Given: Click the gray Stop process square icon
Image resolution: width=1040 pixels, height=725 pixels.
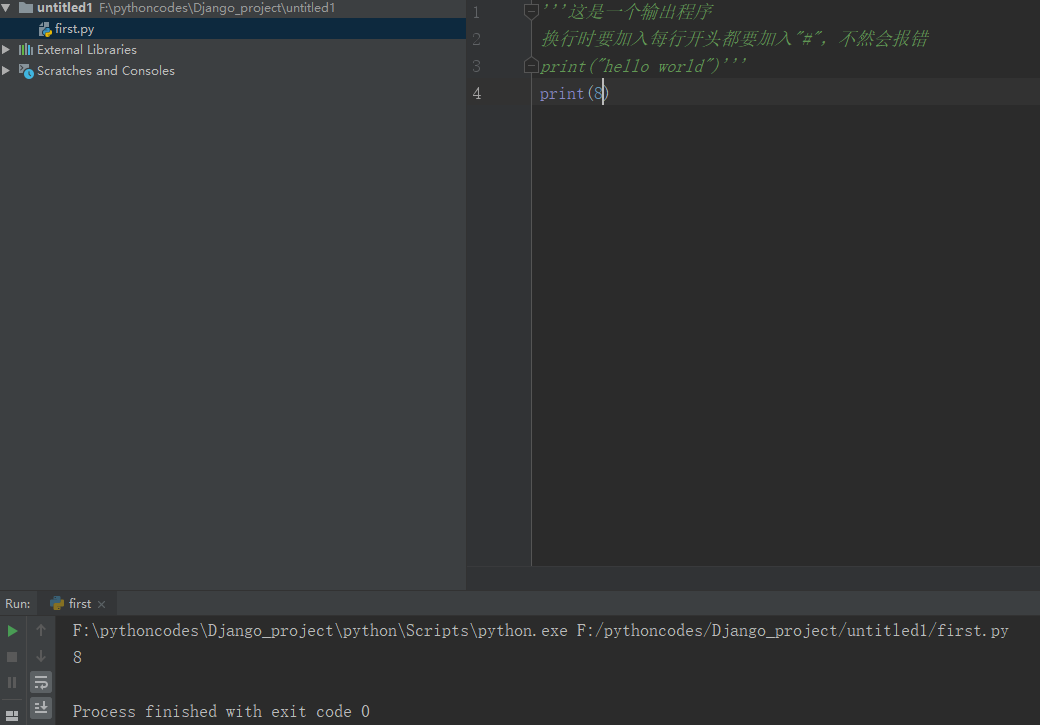Looking at the screenshot, I should tap(12, 657).
